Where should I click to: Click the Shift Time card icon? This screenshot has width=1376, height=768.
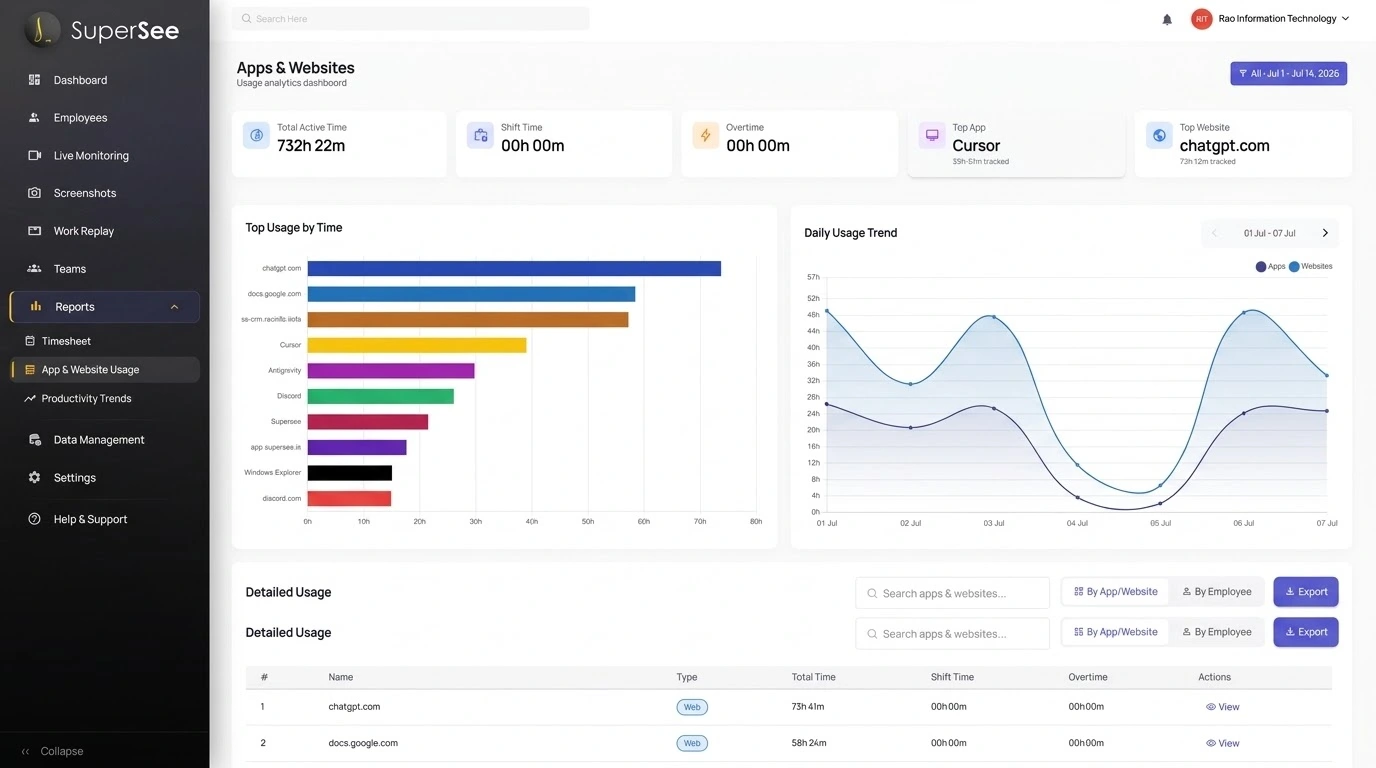point(480,136)
